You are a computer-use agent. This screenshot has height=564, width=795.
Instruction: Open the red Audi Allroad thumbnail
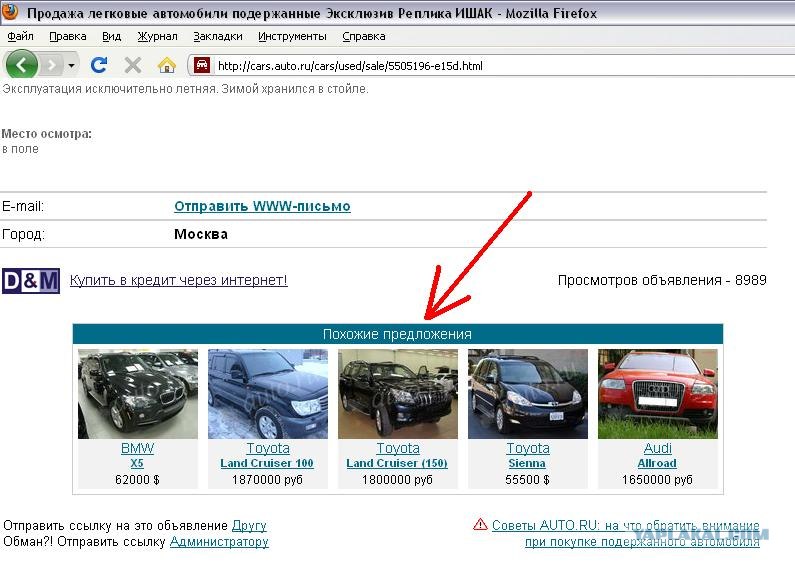tap(658, 394)
